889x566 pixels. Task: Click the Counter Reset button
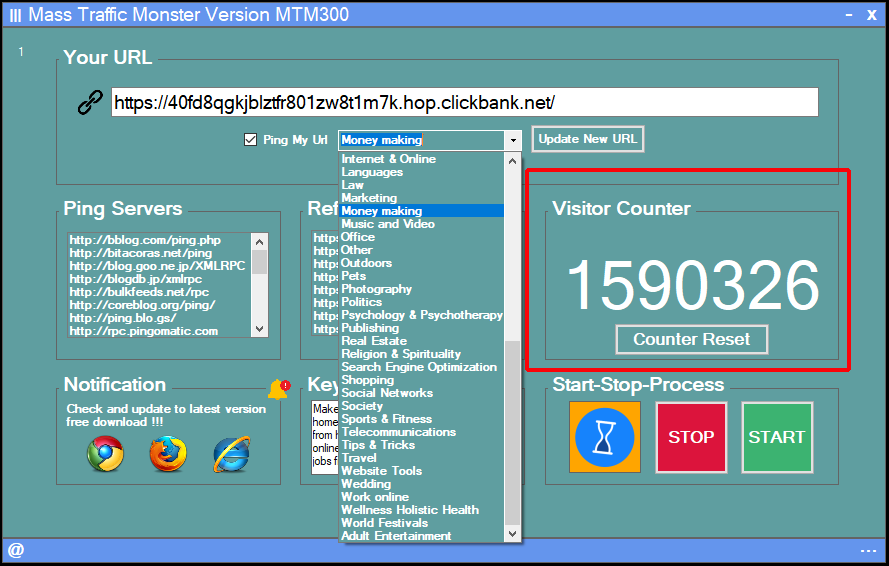692,340
